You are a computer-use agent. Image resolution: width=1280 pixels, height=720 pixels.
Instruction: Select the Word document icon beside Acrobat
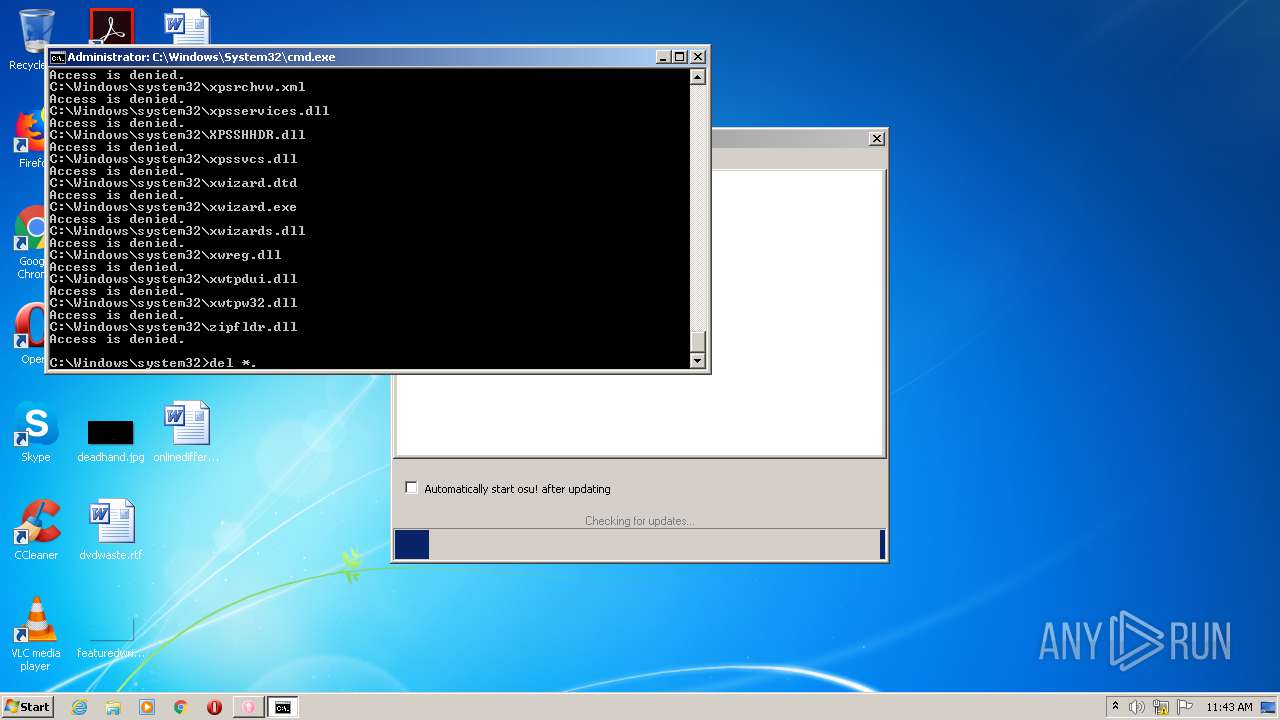click(x=187, y=26)
